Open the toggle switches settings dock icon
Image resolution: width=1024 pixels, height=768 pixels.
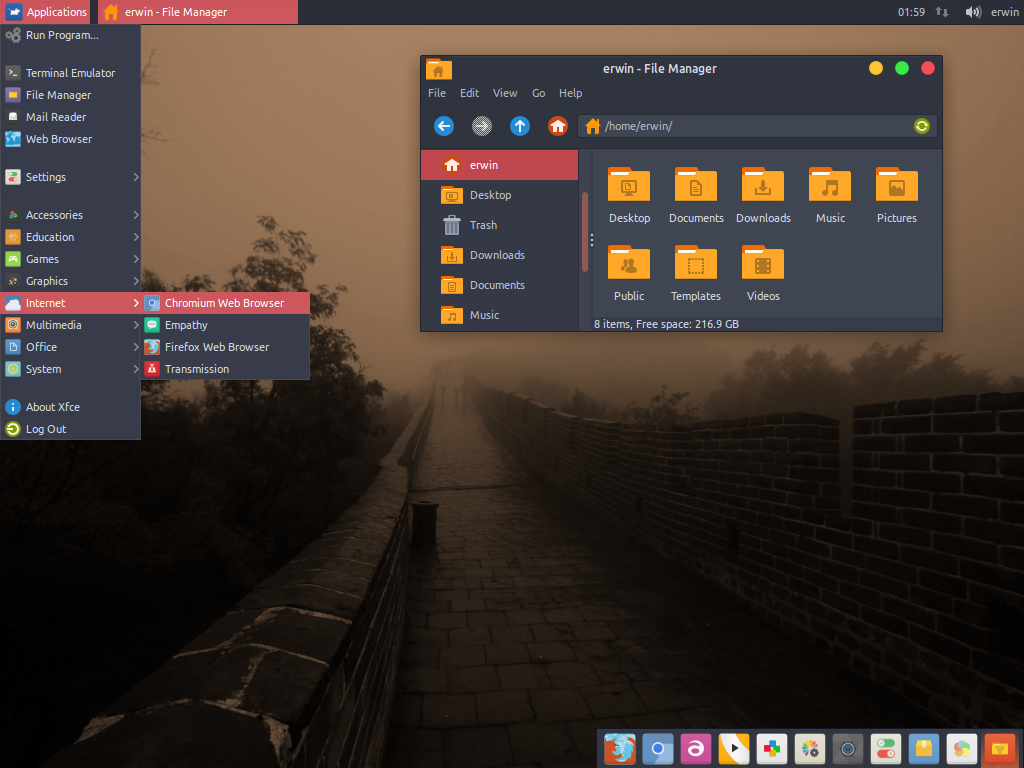tap(886, 748)
